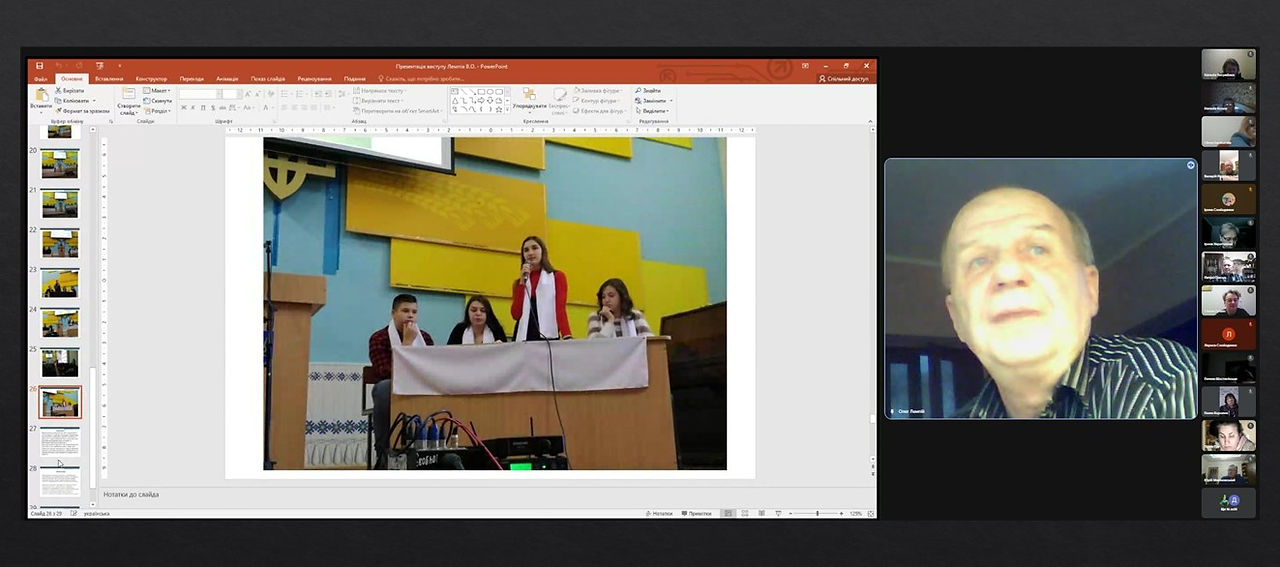Viewport: 1280px width, 567px height.
Task: Create a new slide (Створити слайд)
Action: point(128,100)
